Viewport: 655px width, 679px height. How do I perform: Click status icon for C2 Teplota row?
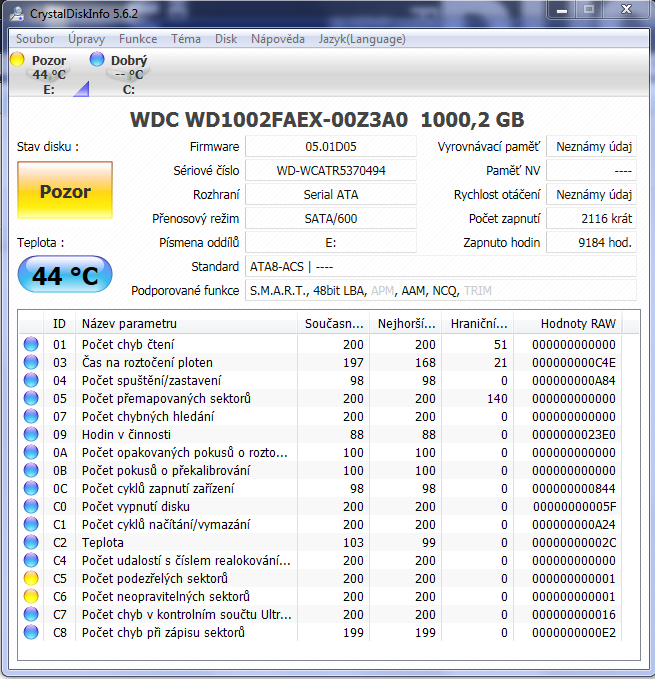(31, 542)
